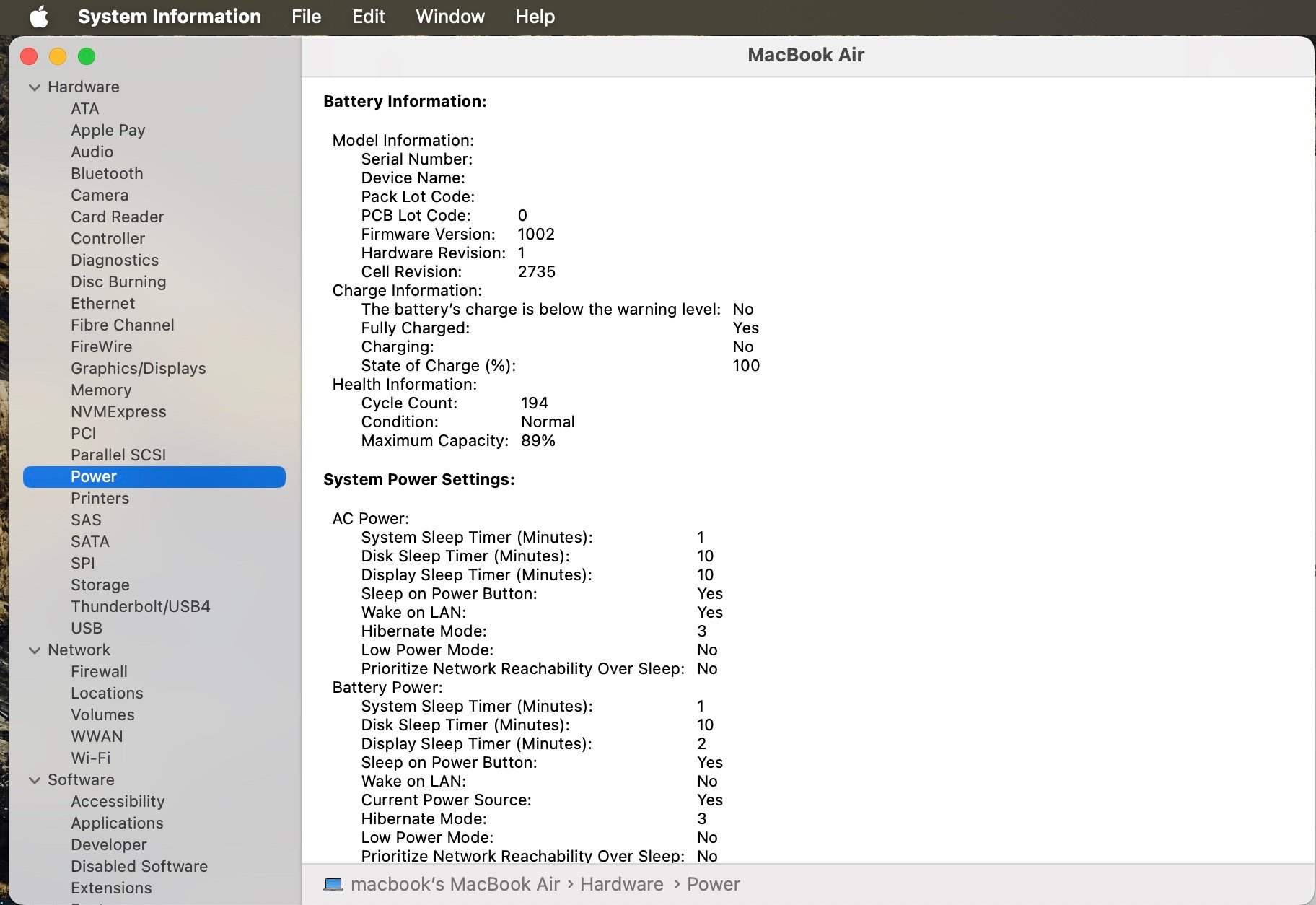This screenshot has width=1316, height=905.
Task: Click the laptop icon in path bar
Action: (333, 884)
